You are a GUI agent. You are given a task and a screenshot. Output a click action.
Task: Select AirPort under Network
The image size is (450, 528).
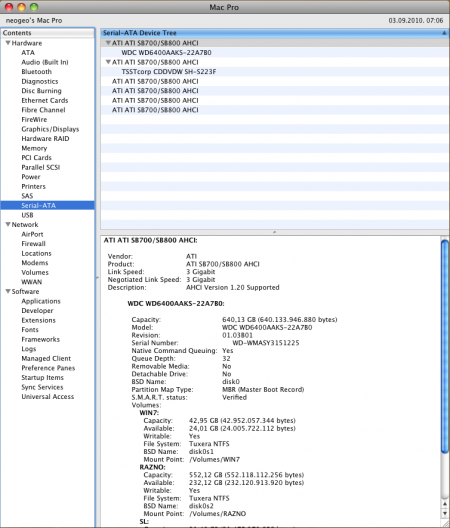coord(32,234)
